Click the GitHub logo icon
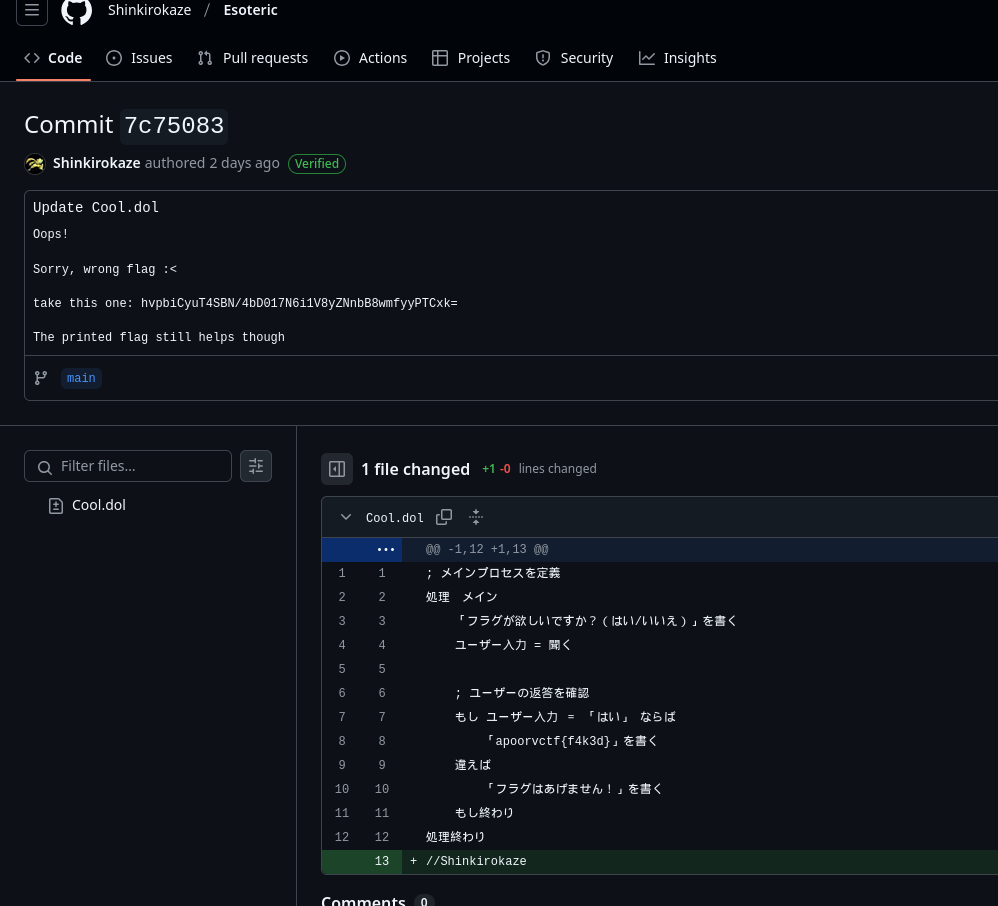The image size is (998, 906). [76, 11]
